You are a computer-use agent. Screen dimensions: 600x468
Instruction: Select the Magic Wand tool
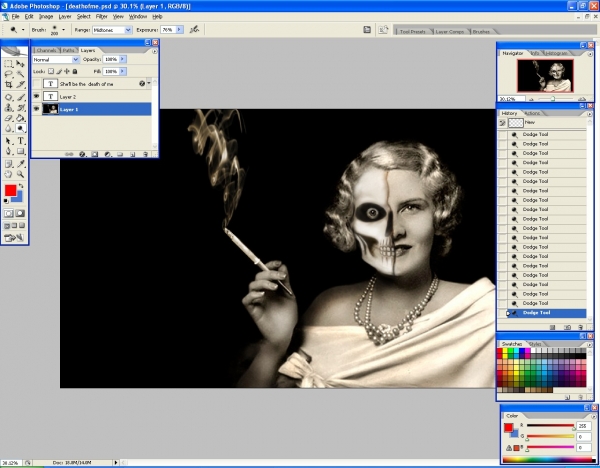[20, 74]
